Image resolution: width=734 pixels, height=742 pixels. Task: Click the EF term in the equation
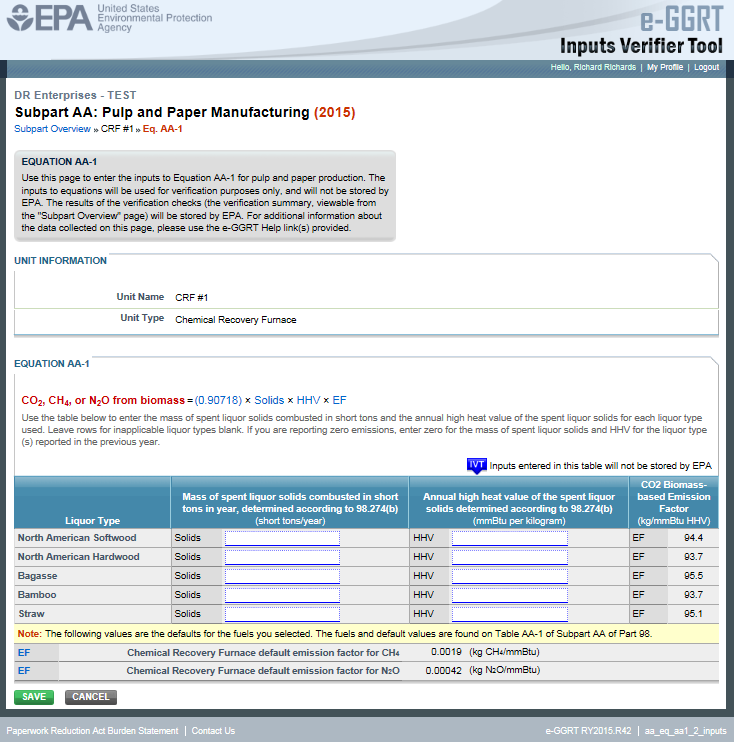[x=339, y=400]
